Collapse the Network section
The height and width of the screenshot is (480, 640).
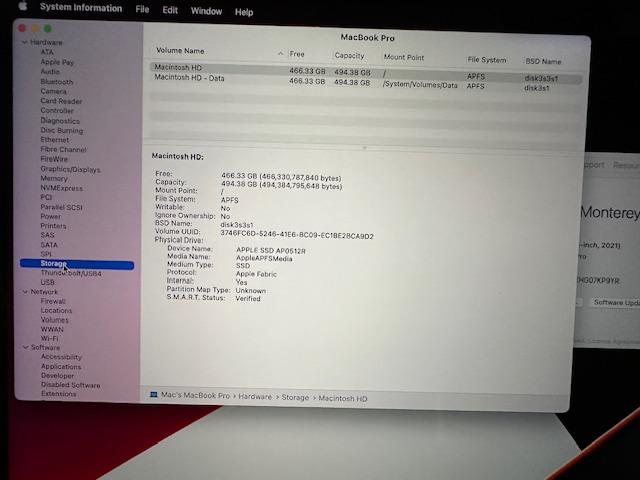[x=24, y=292]
